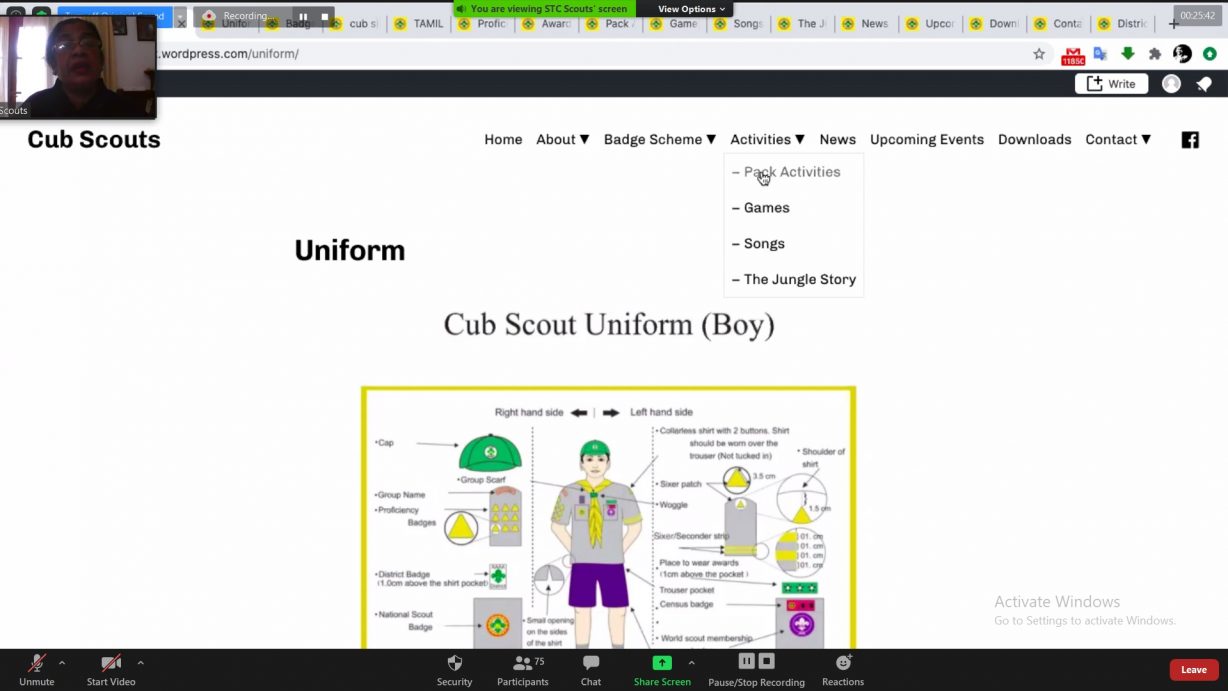Click the green download arrow extension icon
The image size is (1228, 691).
coord(1127,54)
